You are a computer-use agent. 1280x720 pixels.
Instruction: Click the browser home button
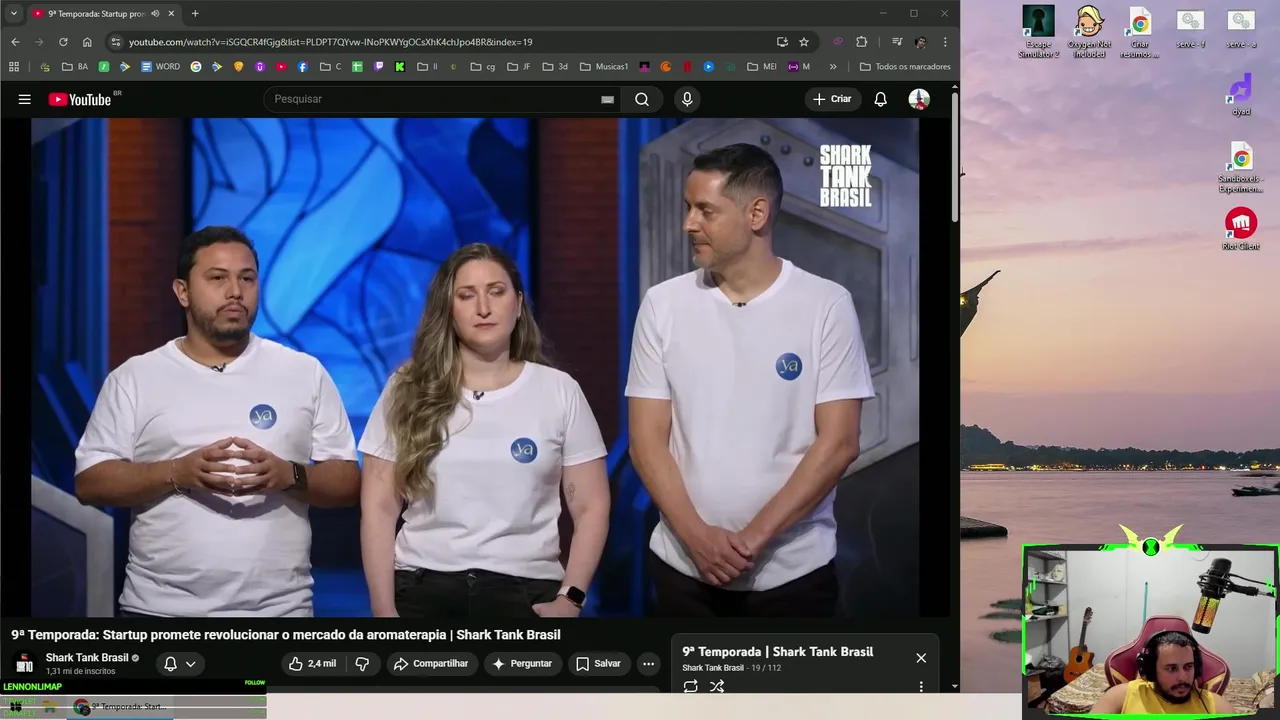(87, 42)
